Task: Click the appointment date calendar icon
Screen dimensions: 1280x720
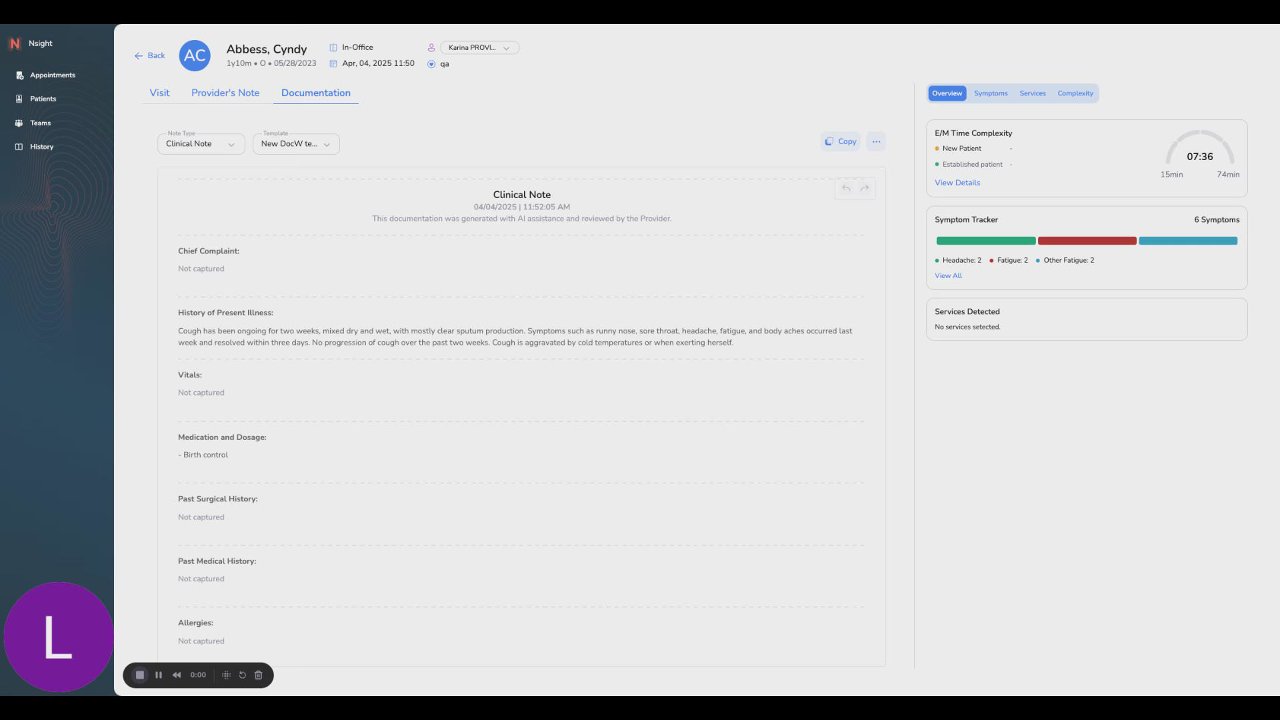Action: click(333, 63)
